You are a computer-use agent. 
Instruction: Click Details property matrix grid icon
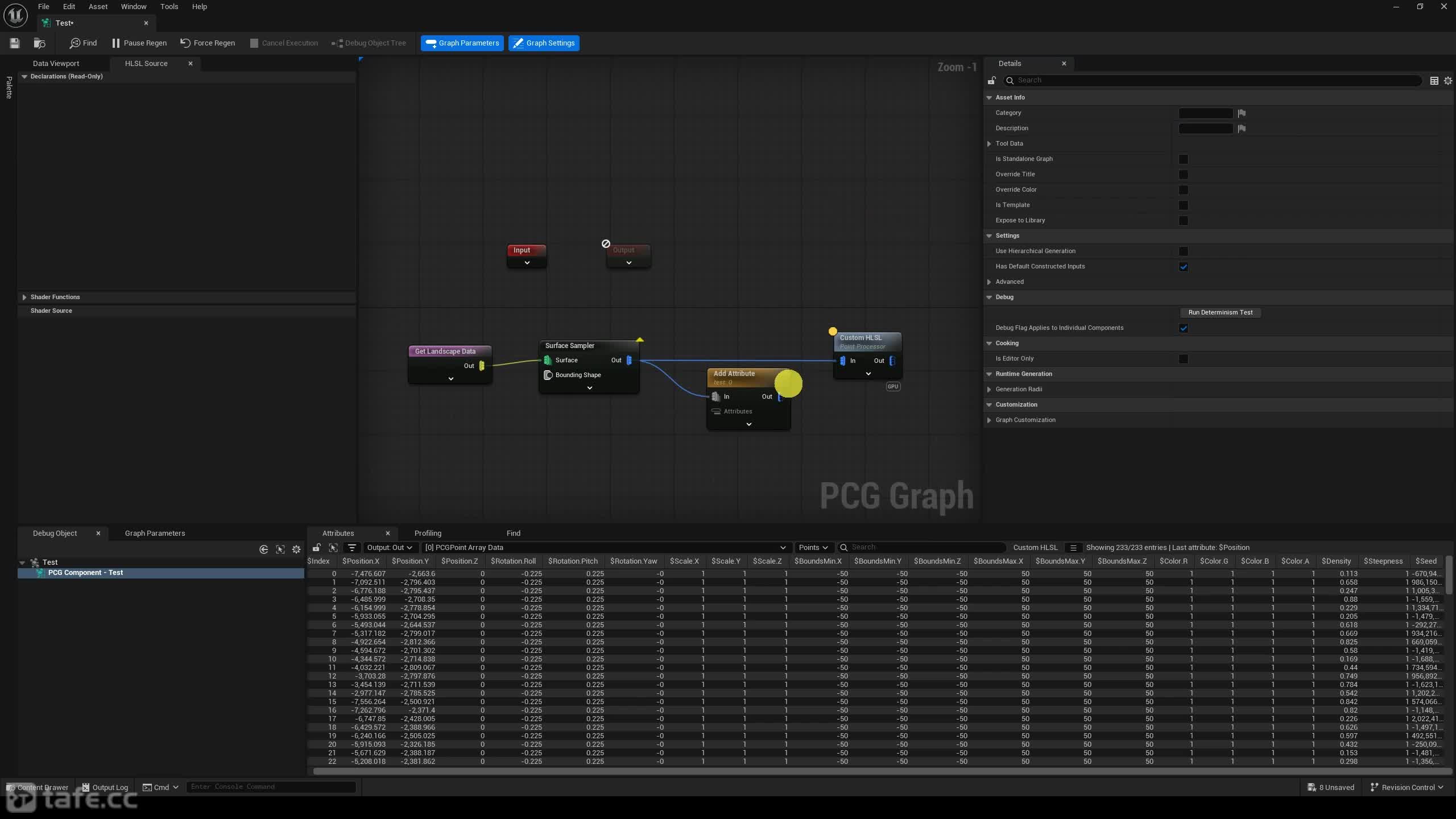pyautogui.click(x=1434, y=81)
